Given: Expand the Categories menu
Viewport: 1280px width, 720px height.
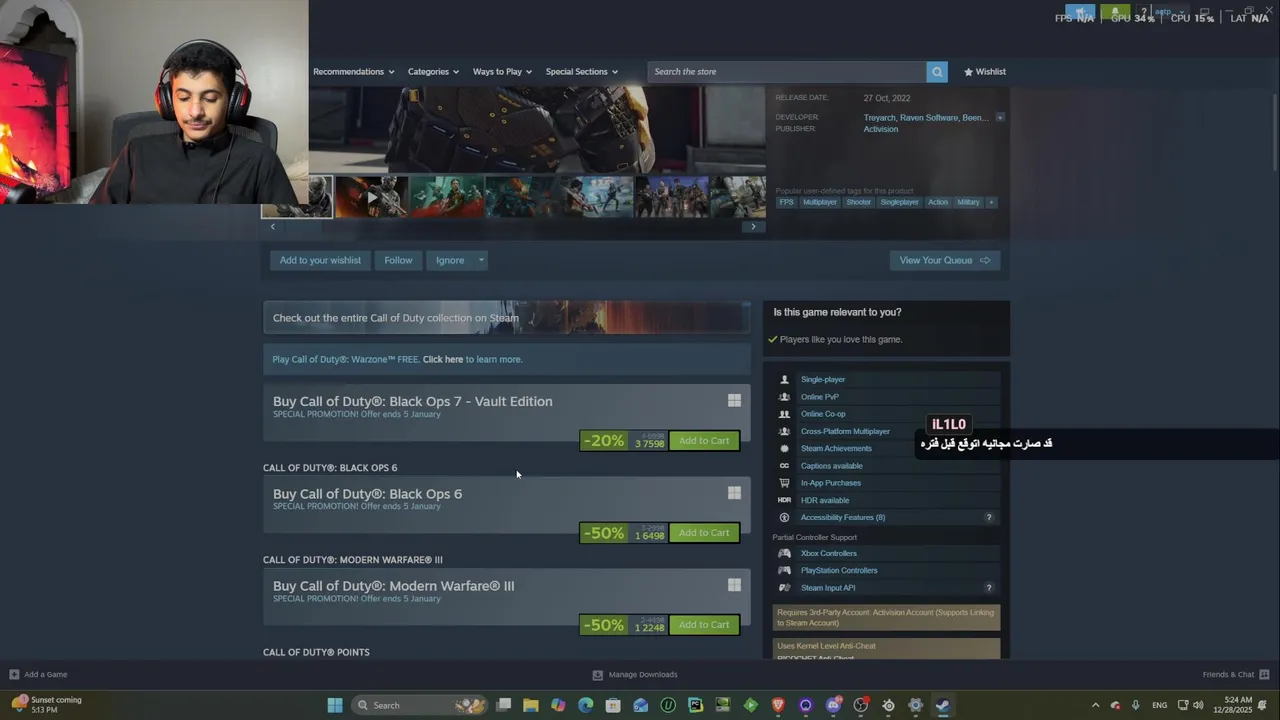Looking at the screenshot, I should 433,72.
